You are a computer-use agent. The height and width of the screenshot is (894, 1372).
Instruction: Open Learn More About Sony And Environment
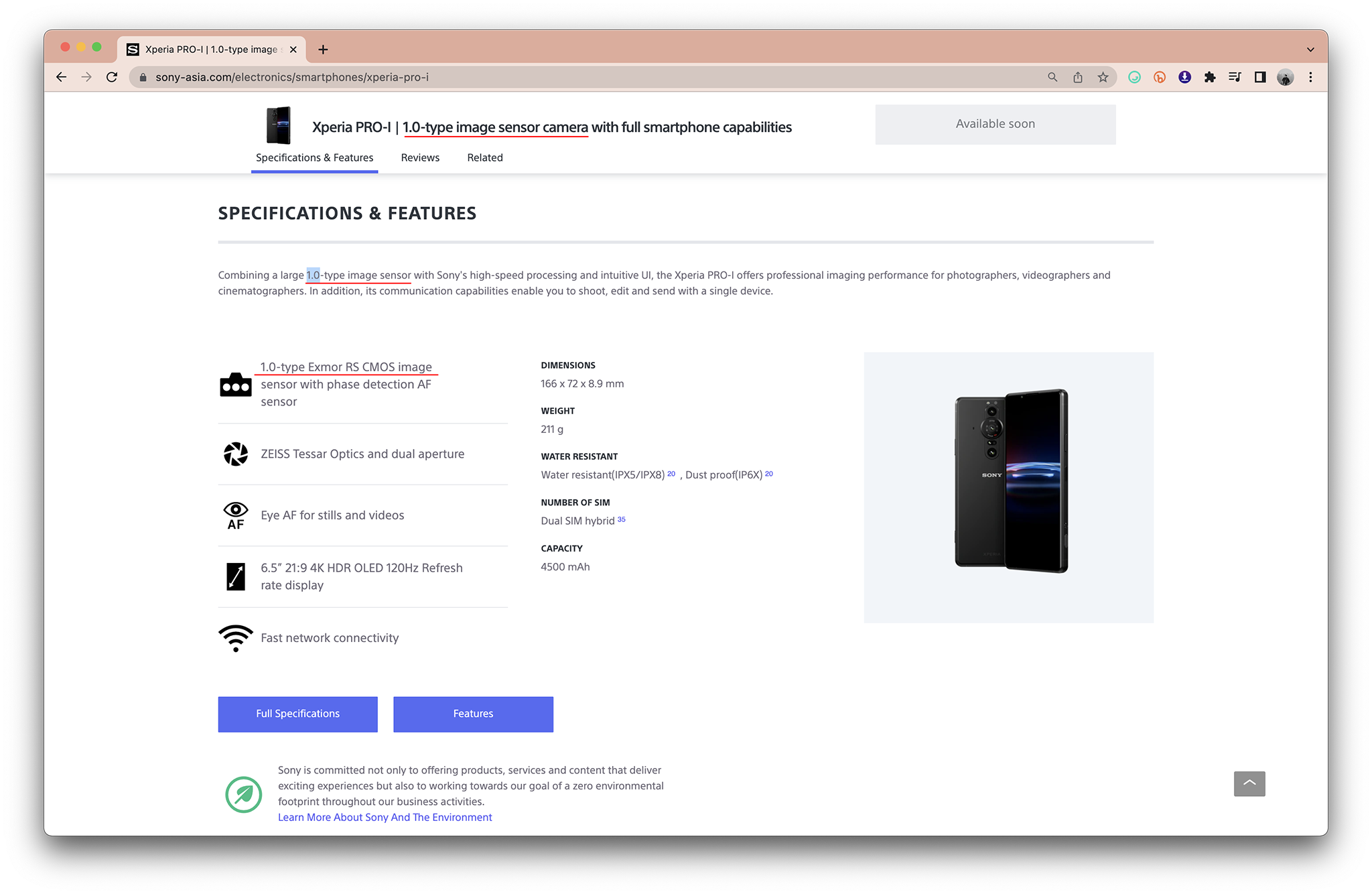(385, 817)
